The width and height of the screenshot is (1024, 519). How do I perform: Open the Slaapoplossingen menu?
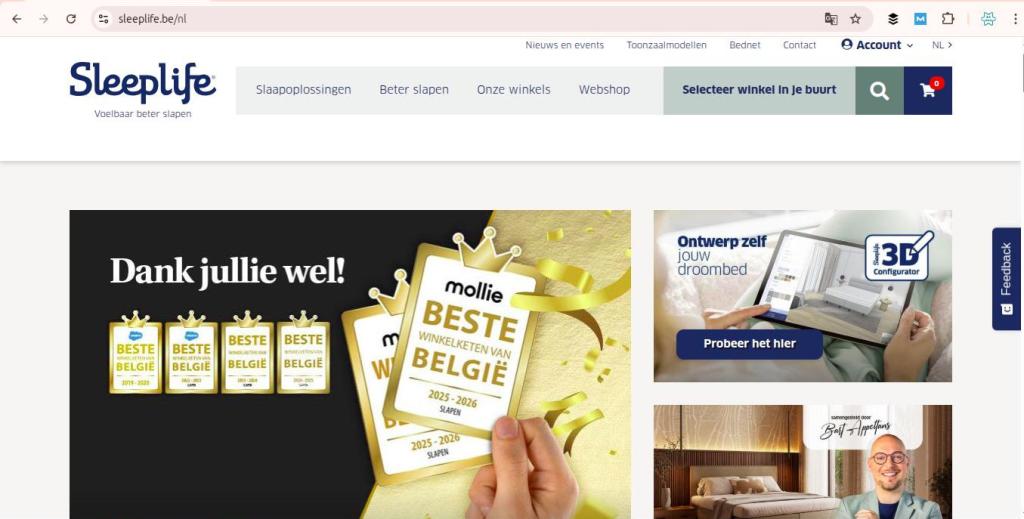304,90
